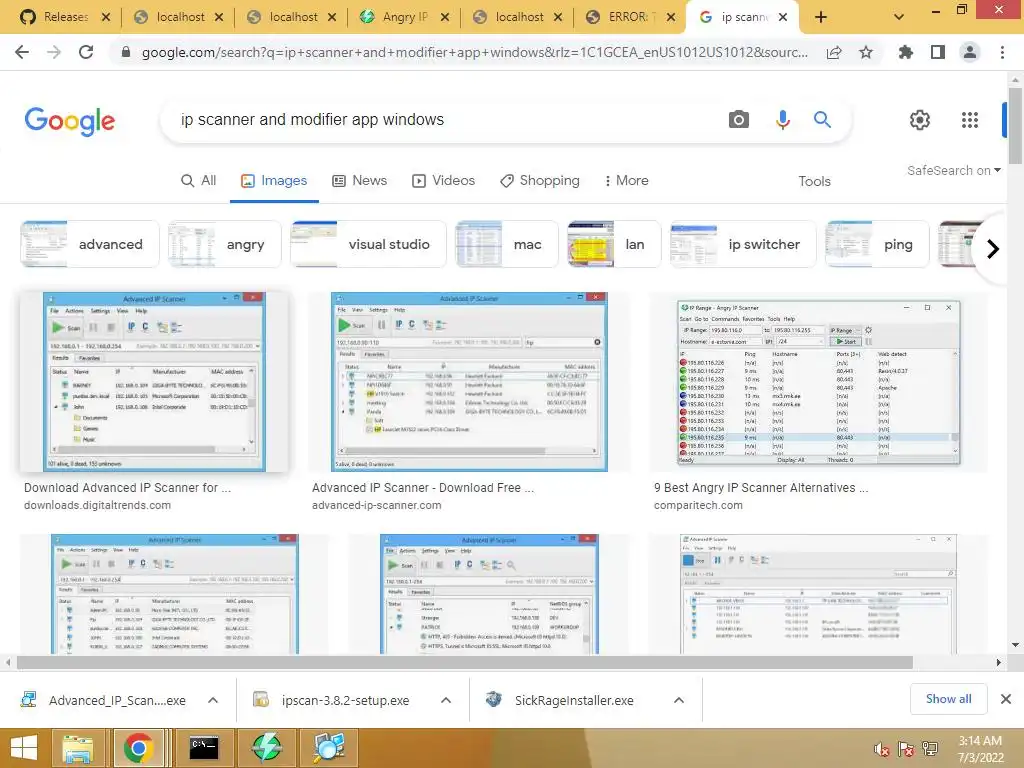Open Advanced IP Scanner - Download Free link
Screen dimensions: 1024x768
coord(423,488)
